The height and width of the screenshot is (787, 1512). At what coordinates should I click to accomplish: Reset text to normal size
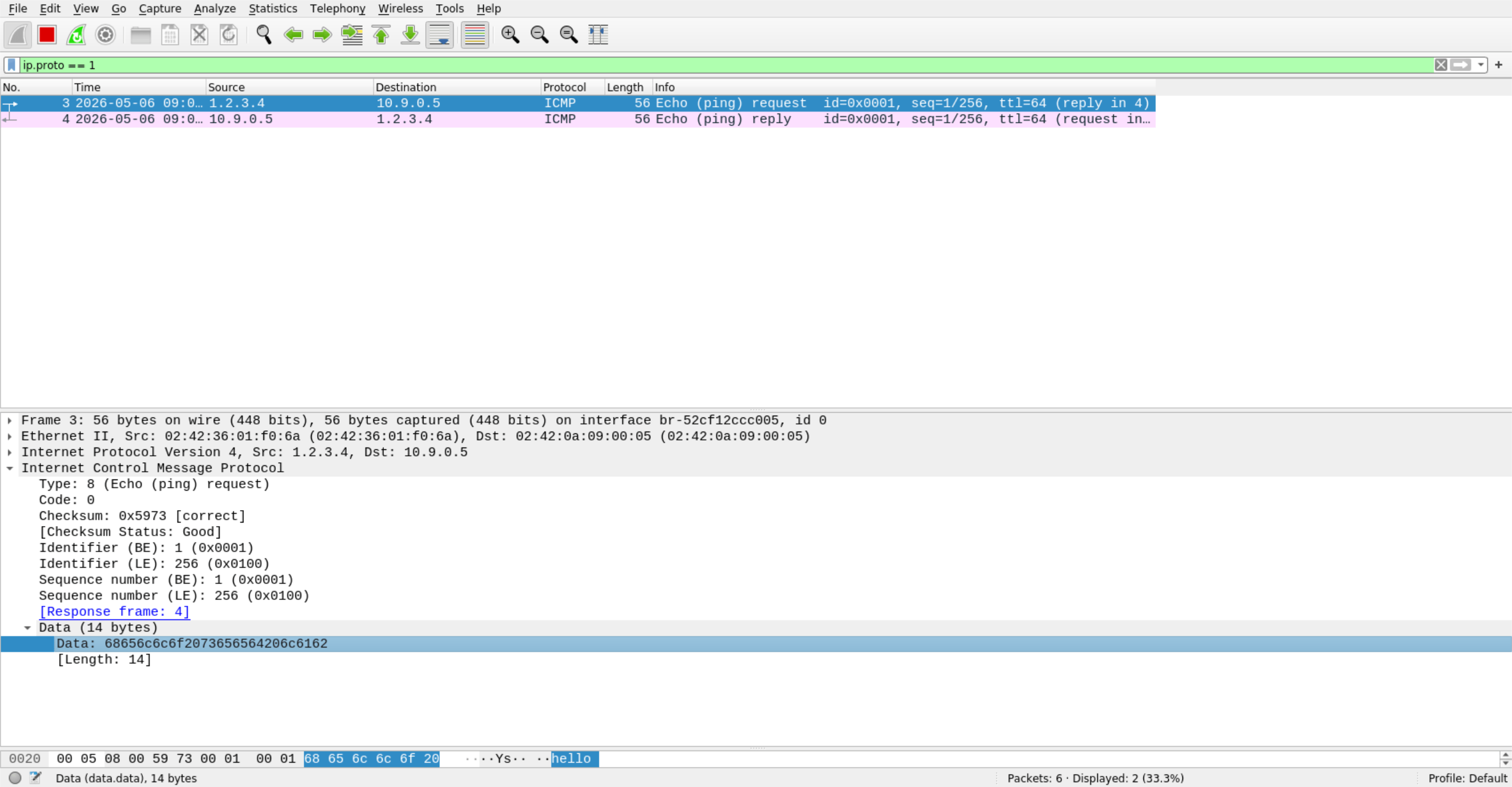coord(569,35)
